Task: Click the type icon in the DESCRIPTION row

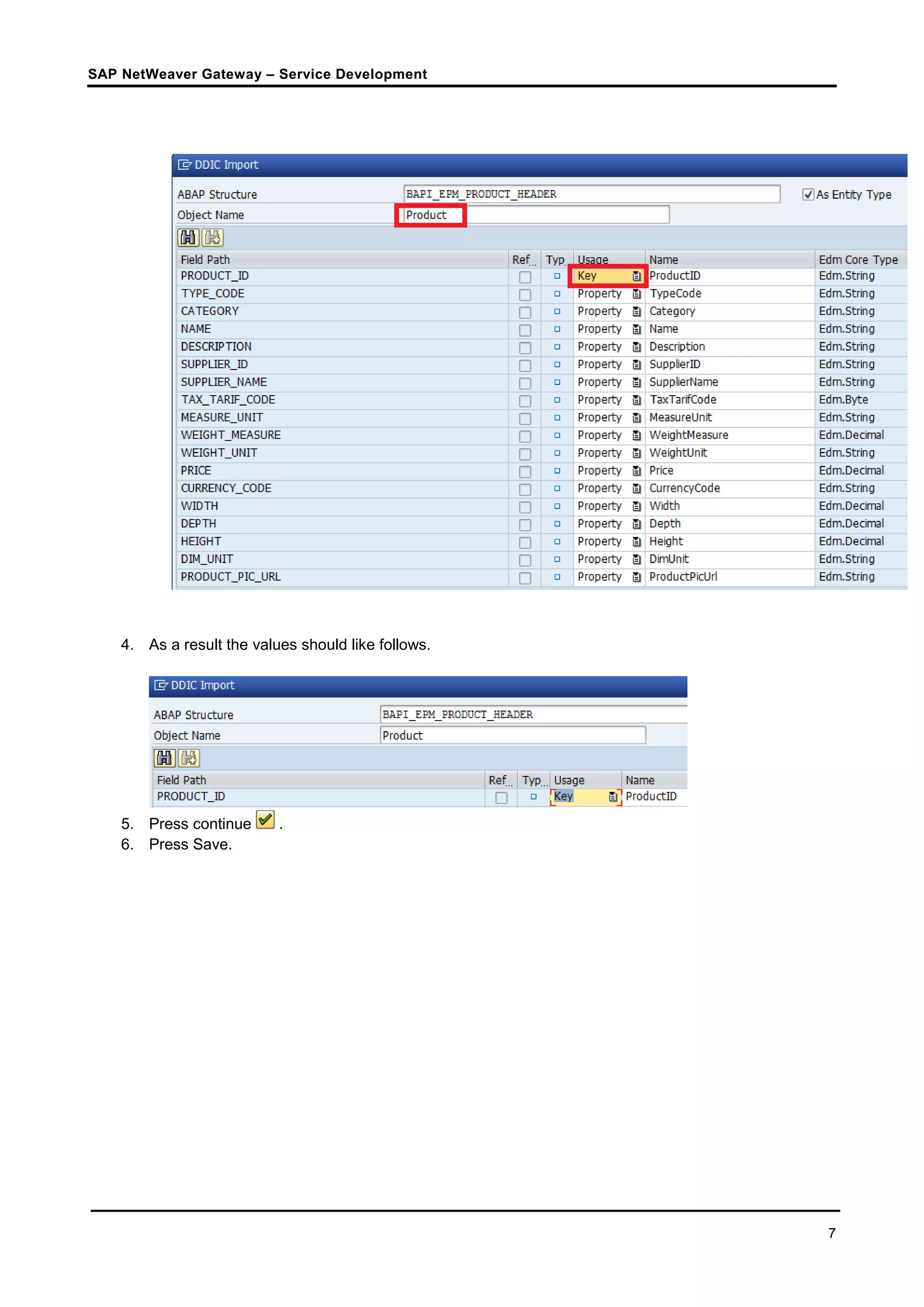Action: tap(557, 346)
